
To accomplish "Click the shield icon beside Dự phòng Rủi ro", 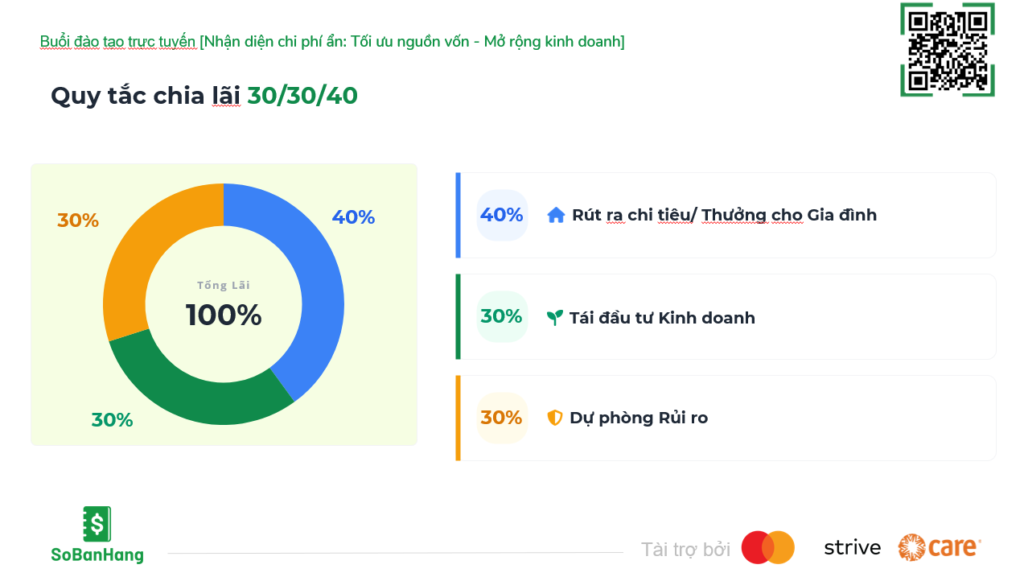I will tap(555, 418).
